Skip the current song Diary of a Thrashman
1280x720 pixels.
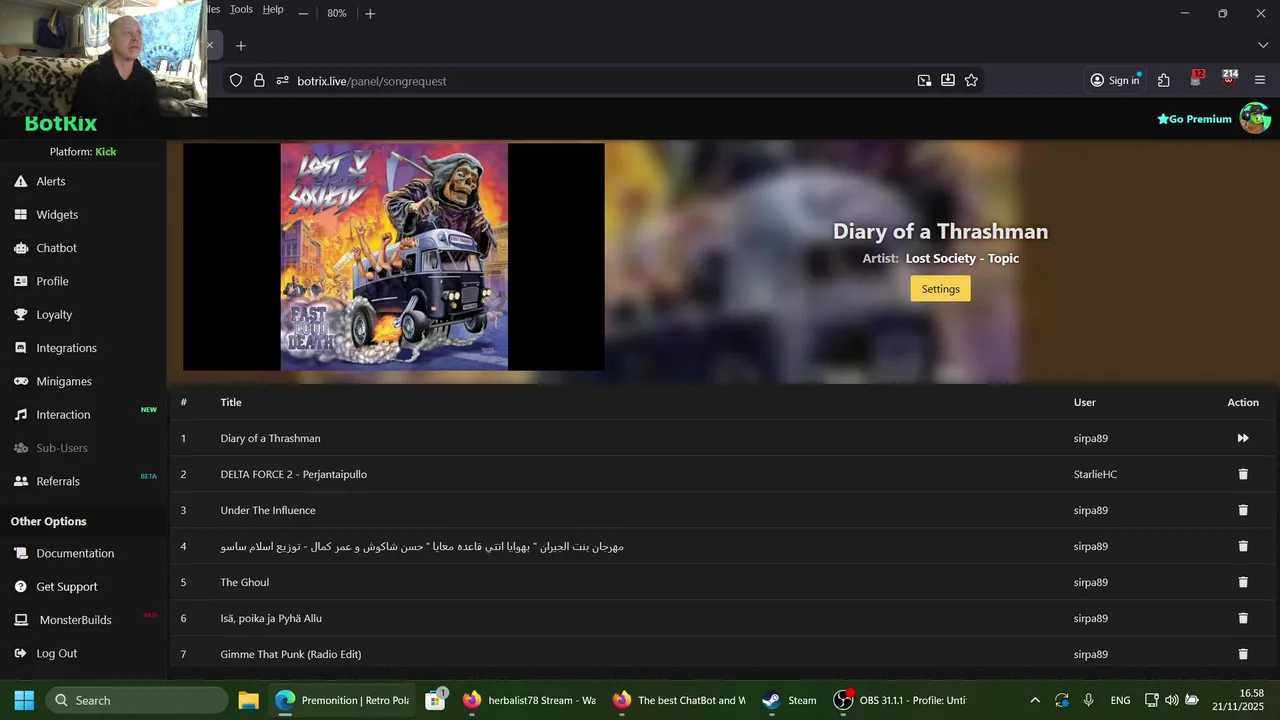click(1243, 438)
